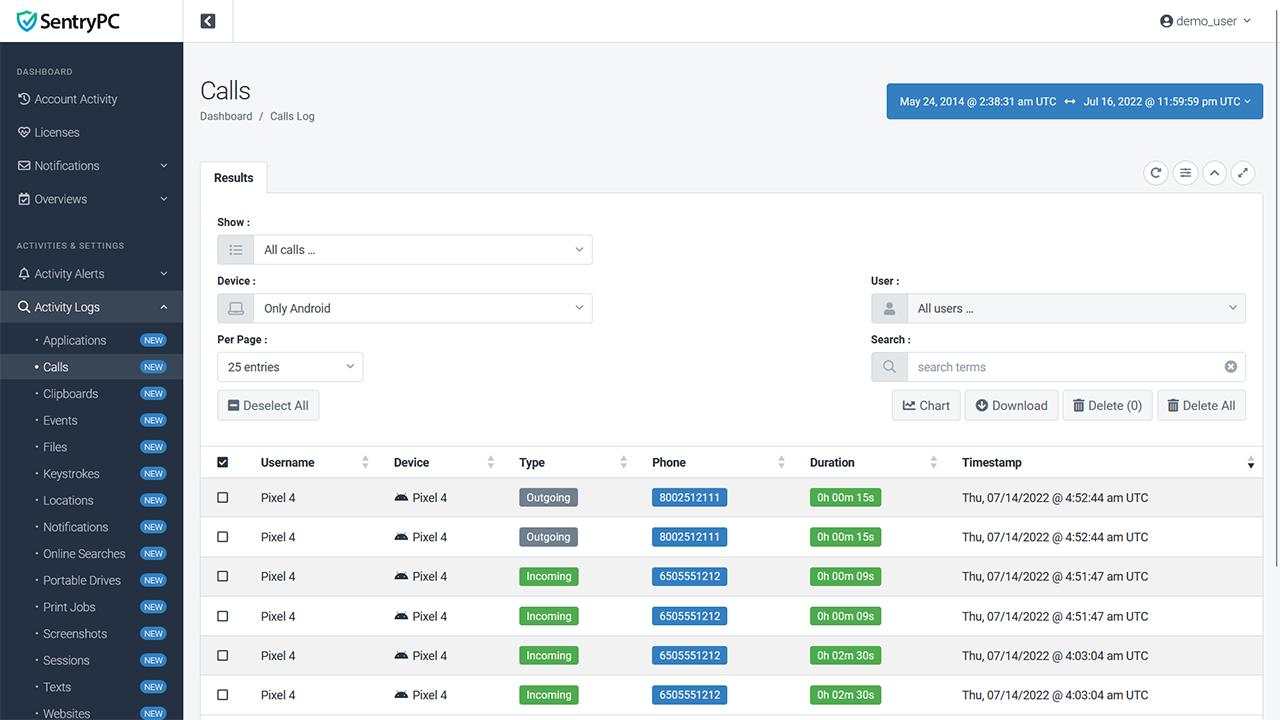The height and width of the screenshot is (720, 1280).
Task: Sort by Device column arrows
Action: coord(491,462)
